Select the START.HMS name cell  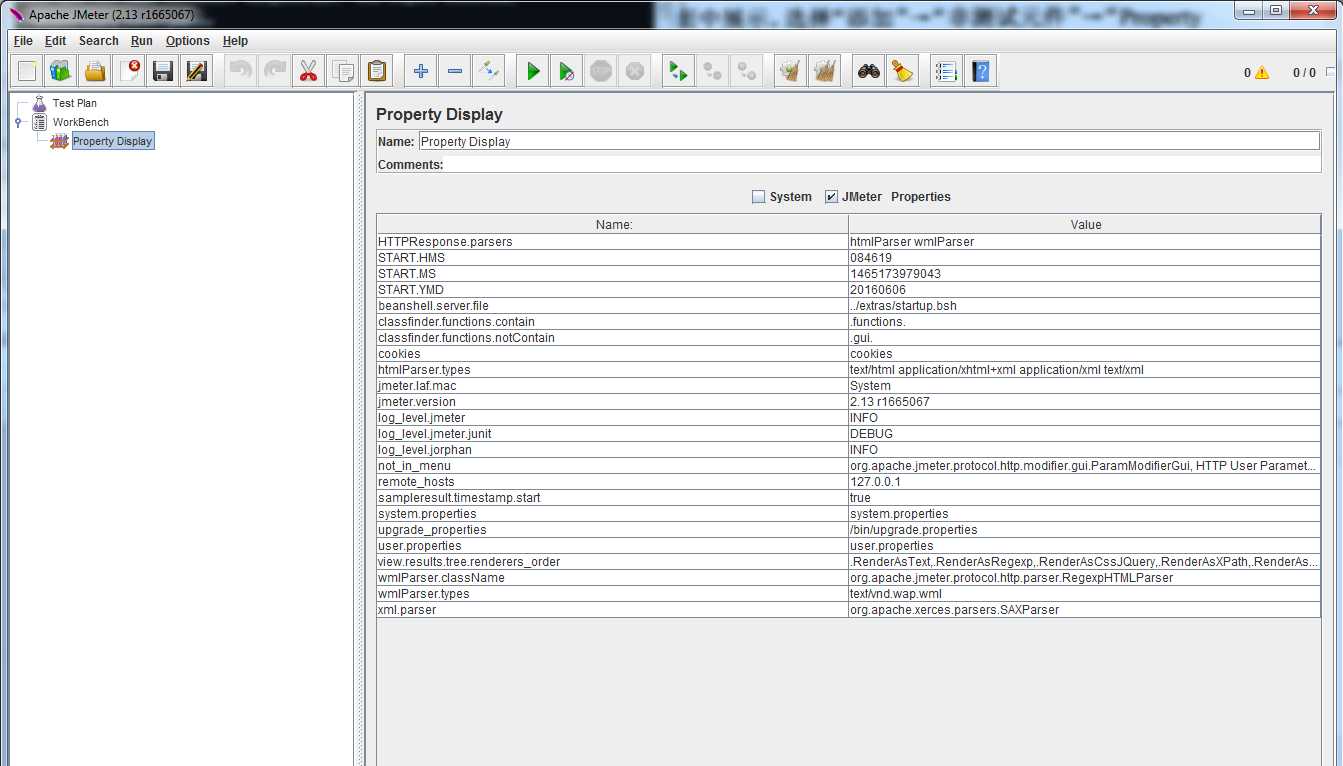612,258
